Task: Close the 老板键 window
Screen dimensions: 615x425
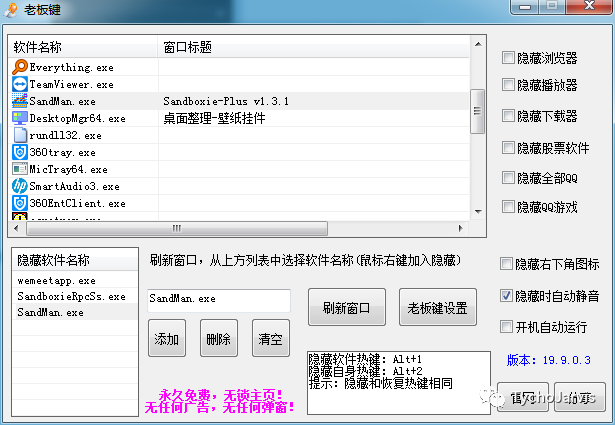Action: (x=589, y=6)
